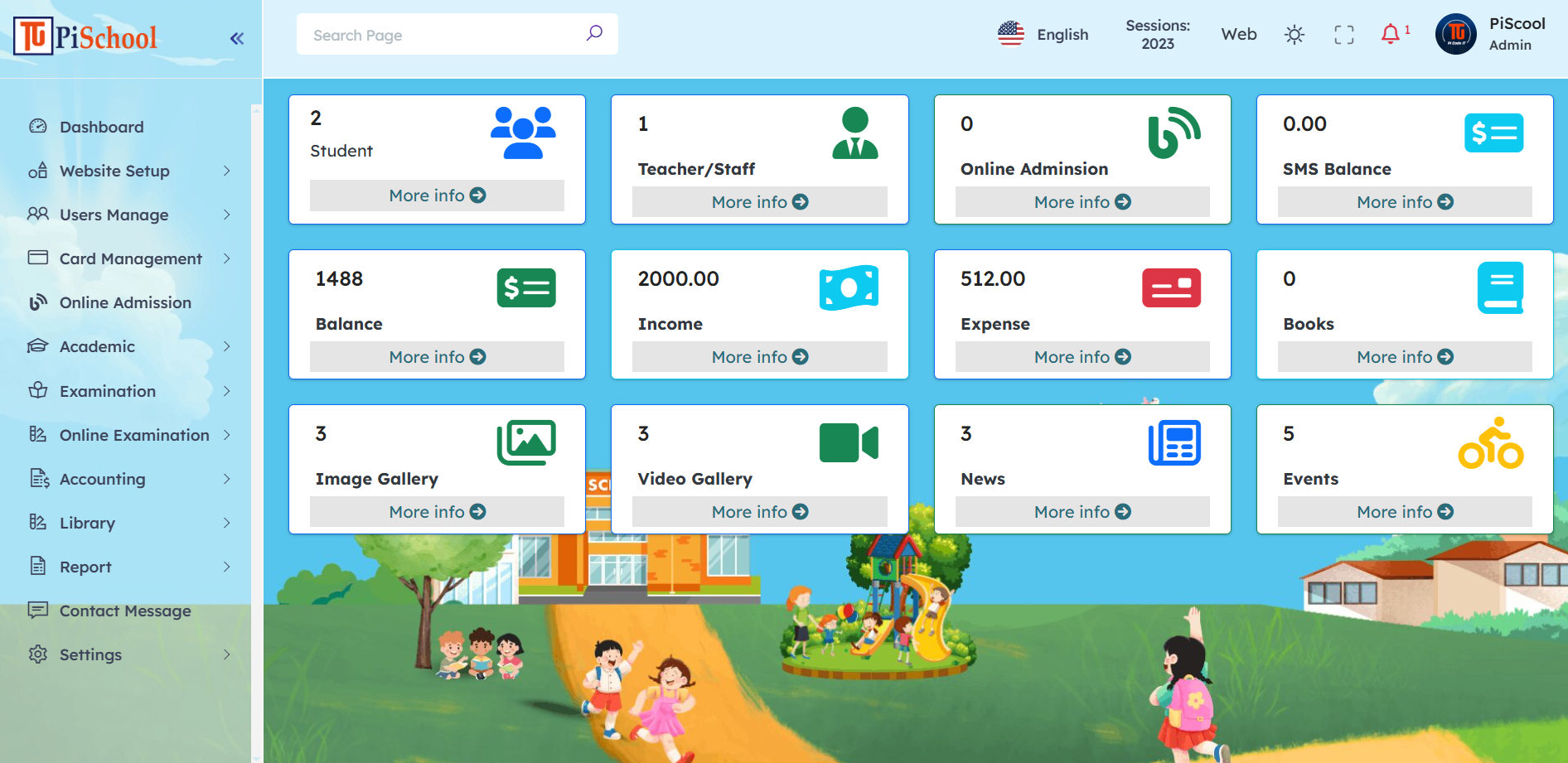Click the Online Adminsion blog icon
Image resolution: width=1568 pixels, height=763 pixels.
(x=1174, y=133)
